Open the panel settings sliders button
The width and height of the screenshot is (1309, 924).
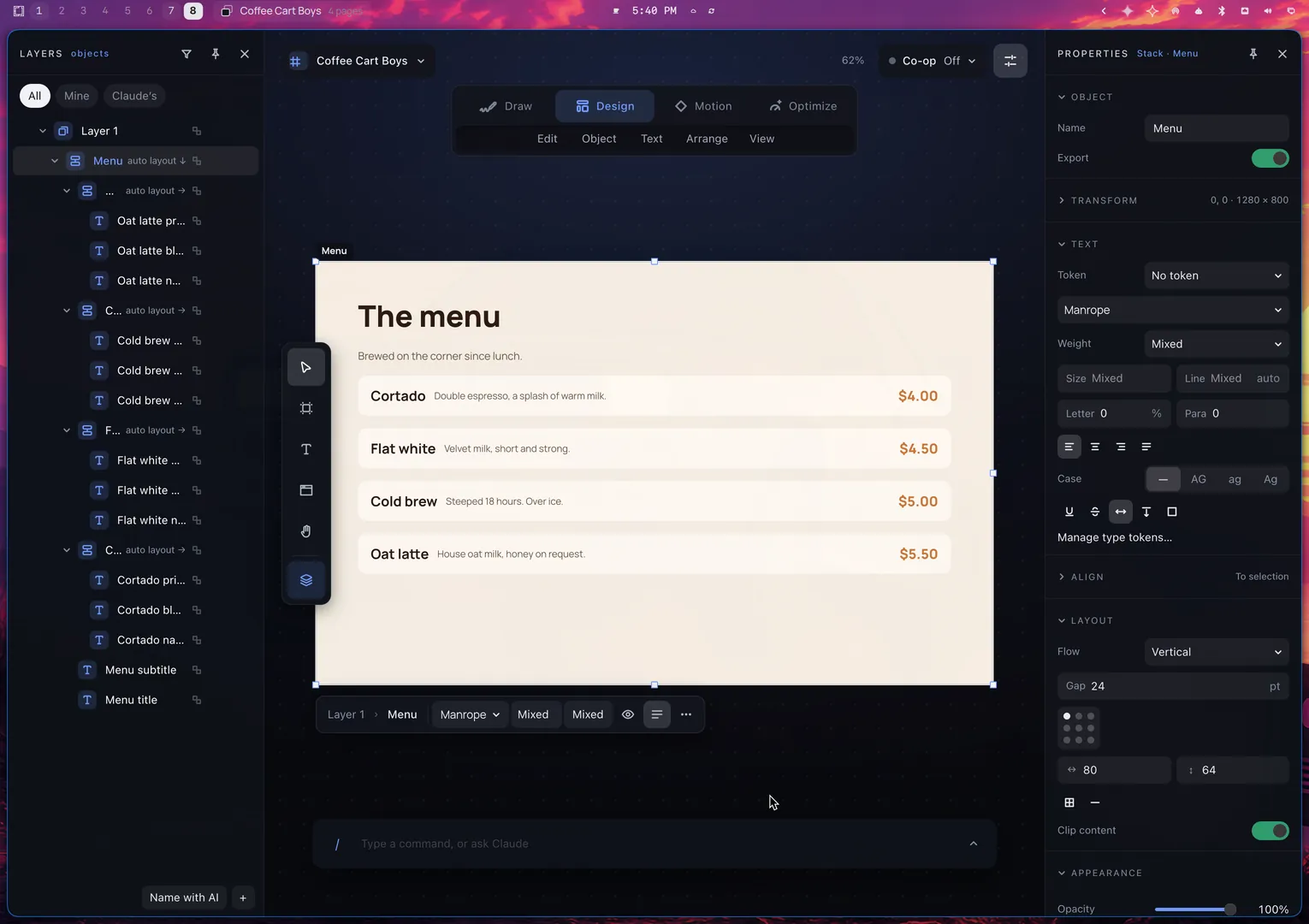(1010, 61)
